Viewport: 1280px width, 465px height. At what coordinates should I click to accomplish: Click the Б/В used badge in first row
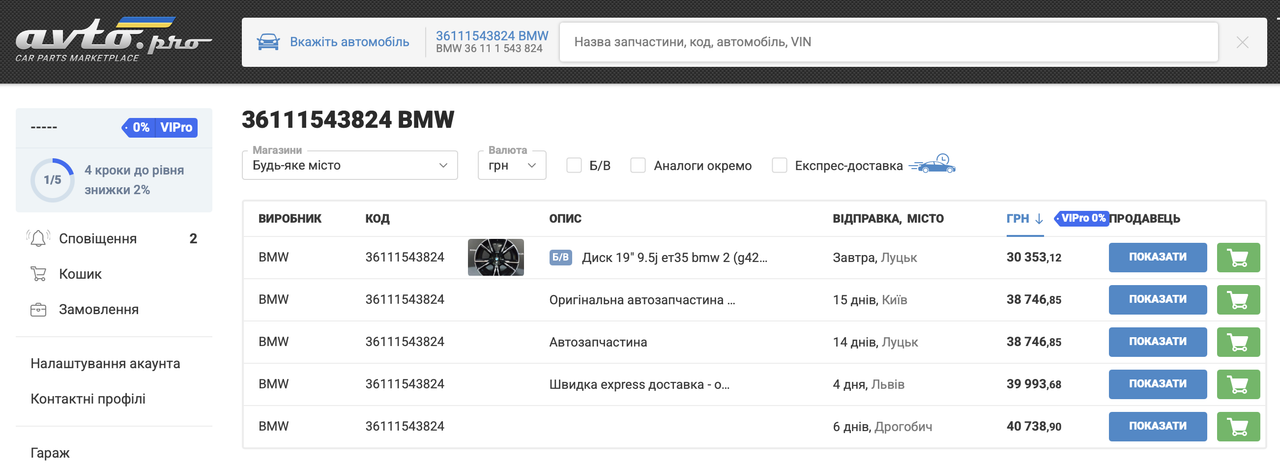(561, 257)
